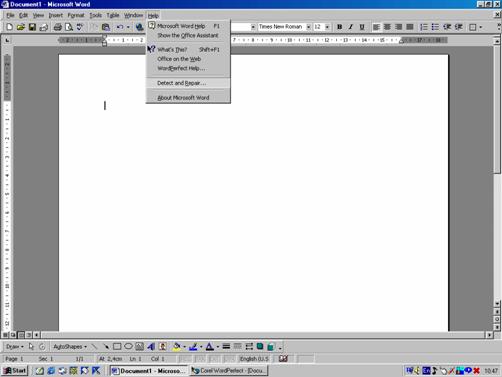Select the Oval drawing tool
Screen dimensions: 502x377
point(128,347)
